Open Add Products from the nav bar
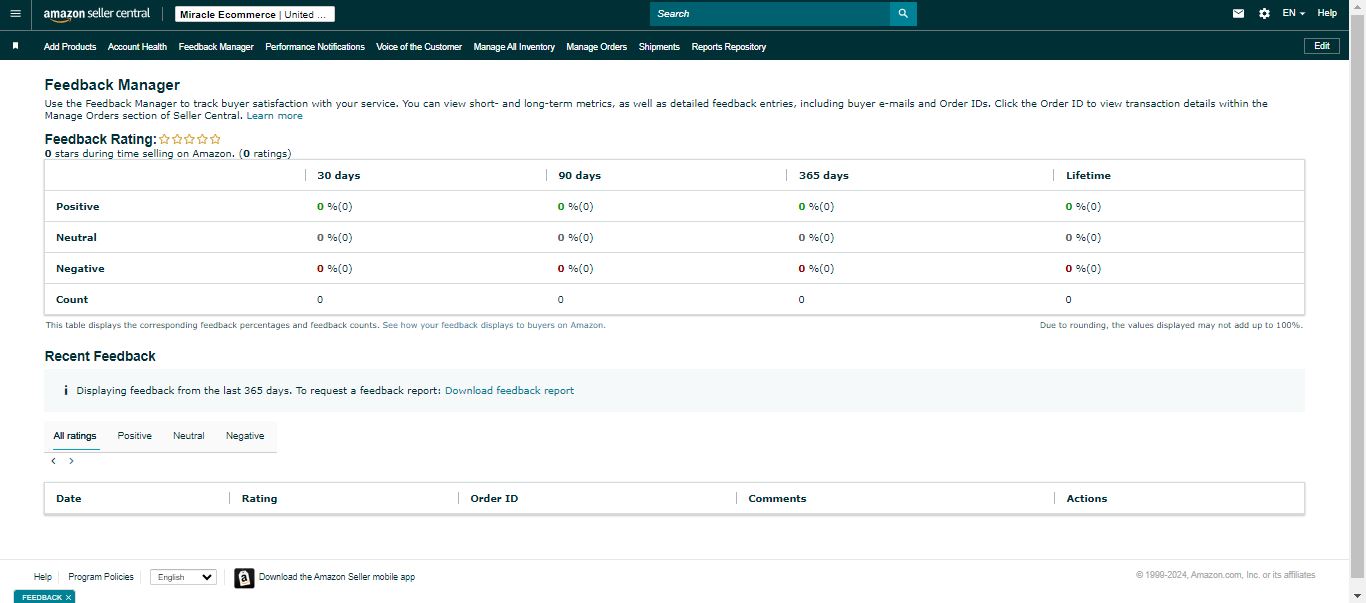Viewport: 1366px width, 603px height. [x=70, y=47]
